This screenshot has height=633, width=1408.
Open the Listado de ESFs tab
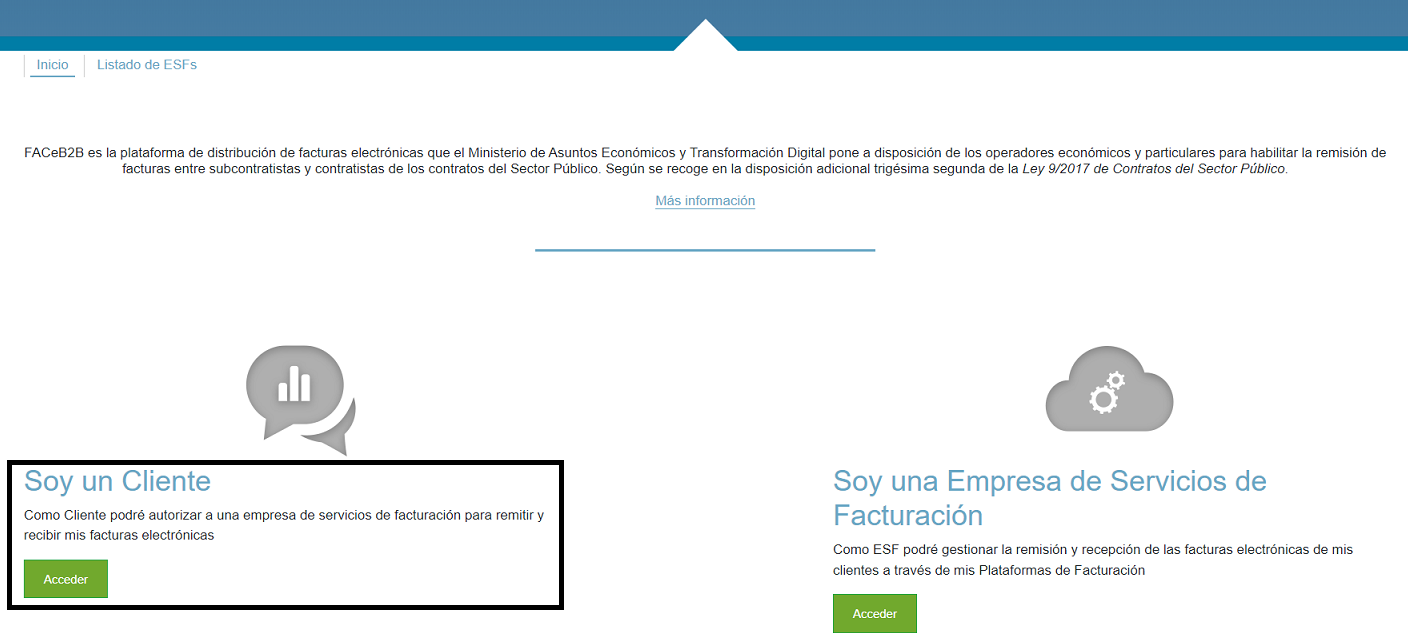click(146, 64)
